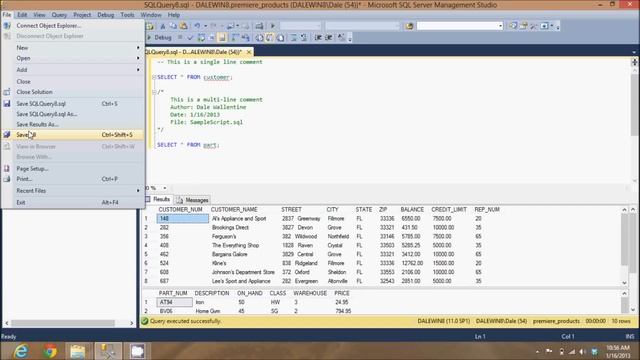The height and width of the screenshot is (360, 640).
Task: Click the Increase Indent icon
Action: pos(328,38)
